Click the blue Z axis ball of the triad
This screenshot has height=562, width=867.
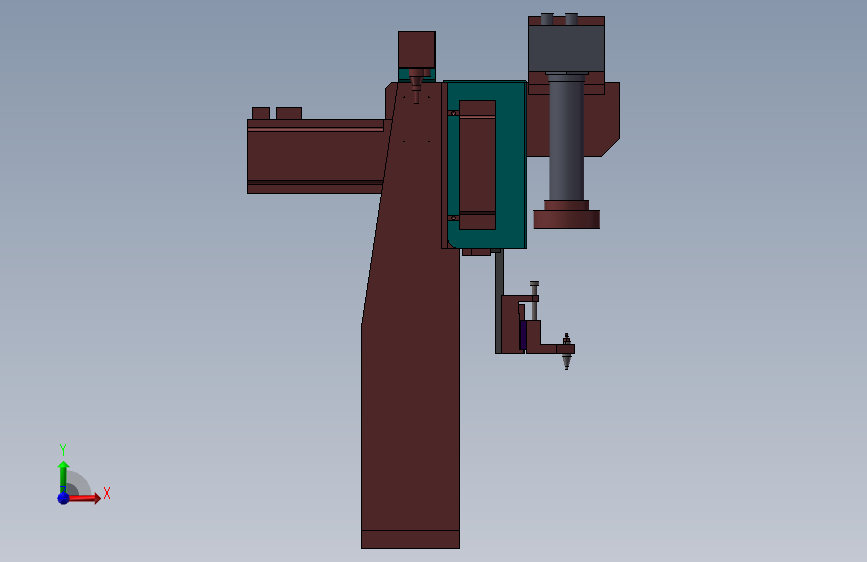(63, 498)
